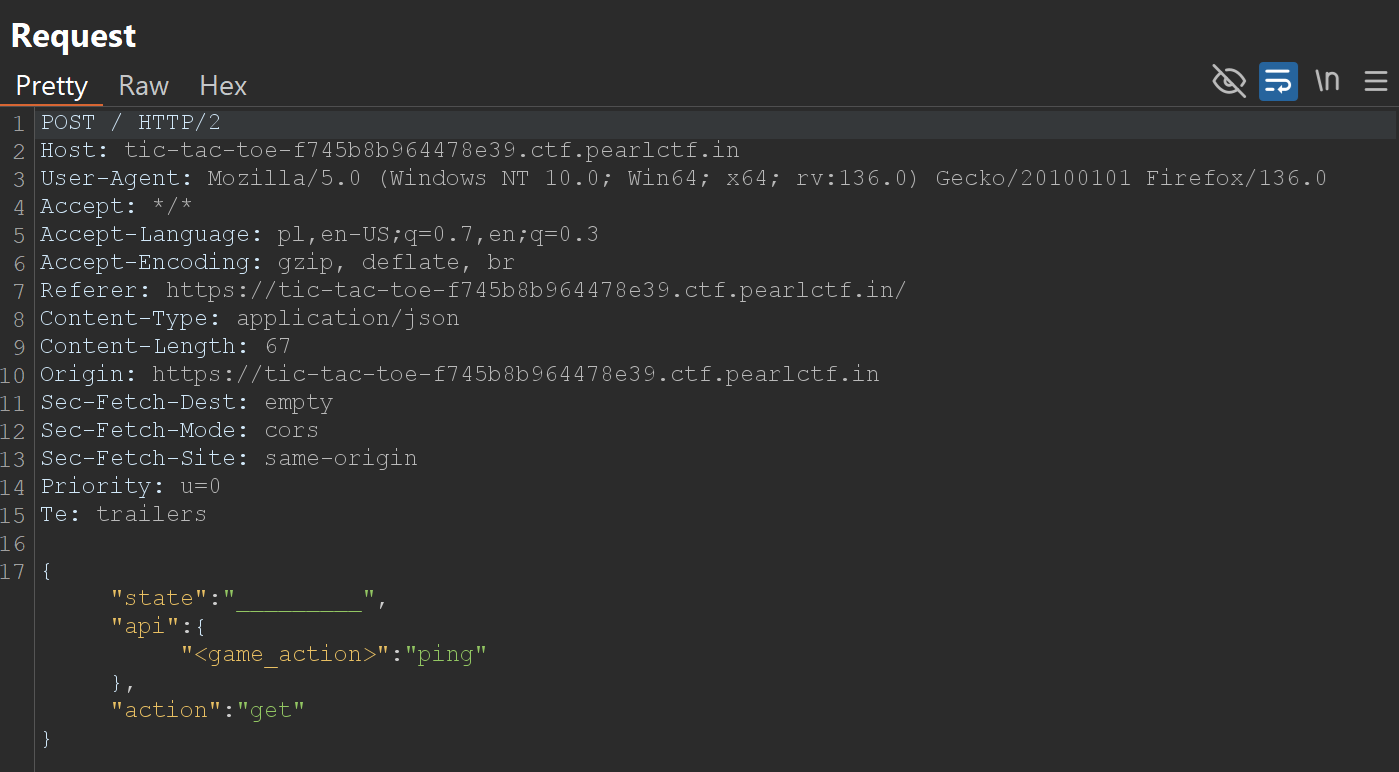Click the "state" JSON key
This screenshot has height=772, width=1399.
[152, 599]
